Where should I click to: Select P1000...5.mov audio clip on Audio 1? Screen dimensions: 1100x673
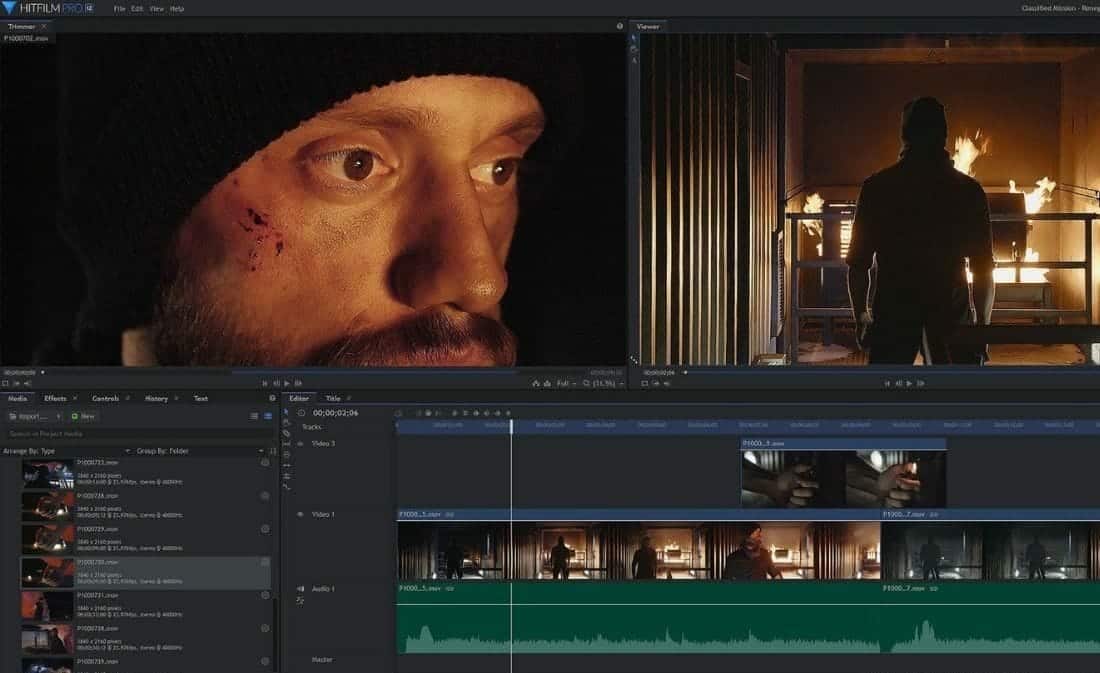coord(639,618)
